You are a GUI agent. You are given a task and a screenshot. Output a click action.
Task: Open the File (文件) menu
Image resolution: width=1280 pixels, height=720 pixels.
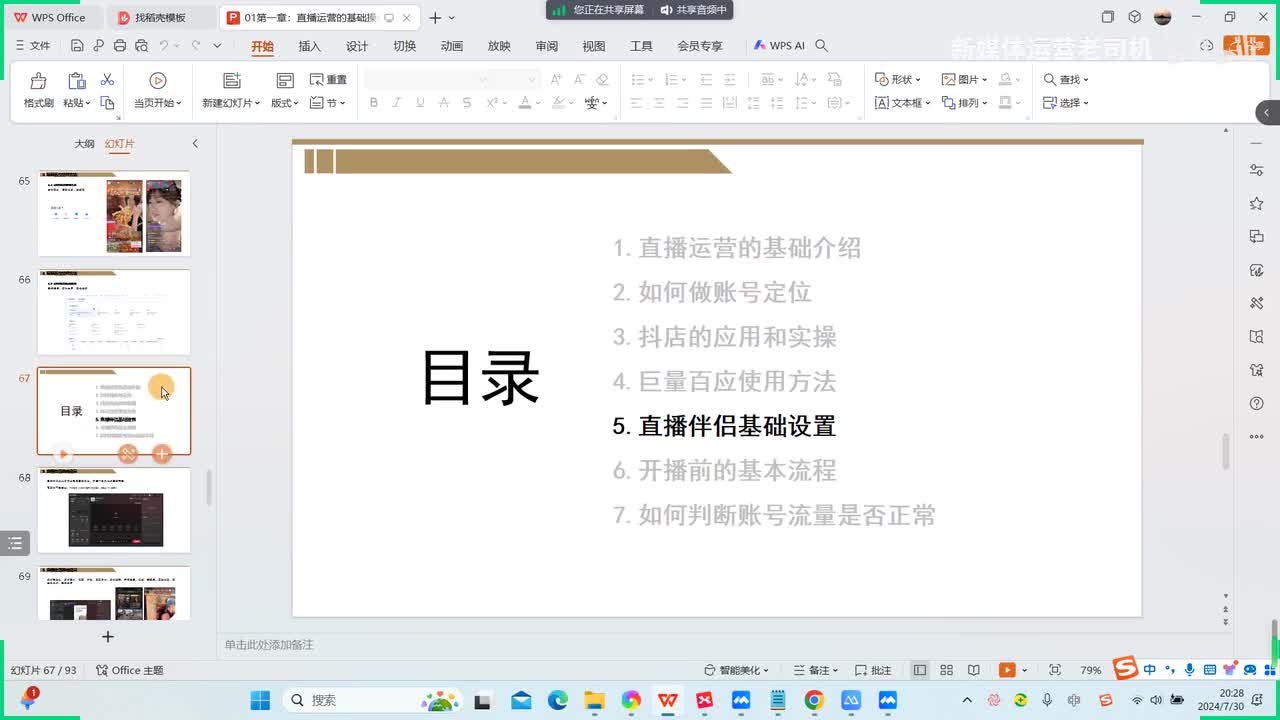coord(33,46)
